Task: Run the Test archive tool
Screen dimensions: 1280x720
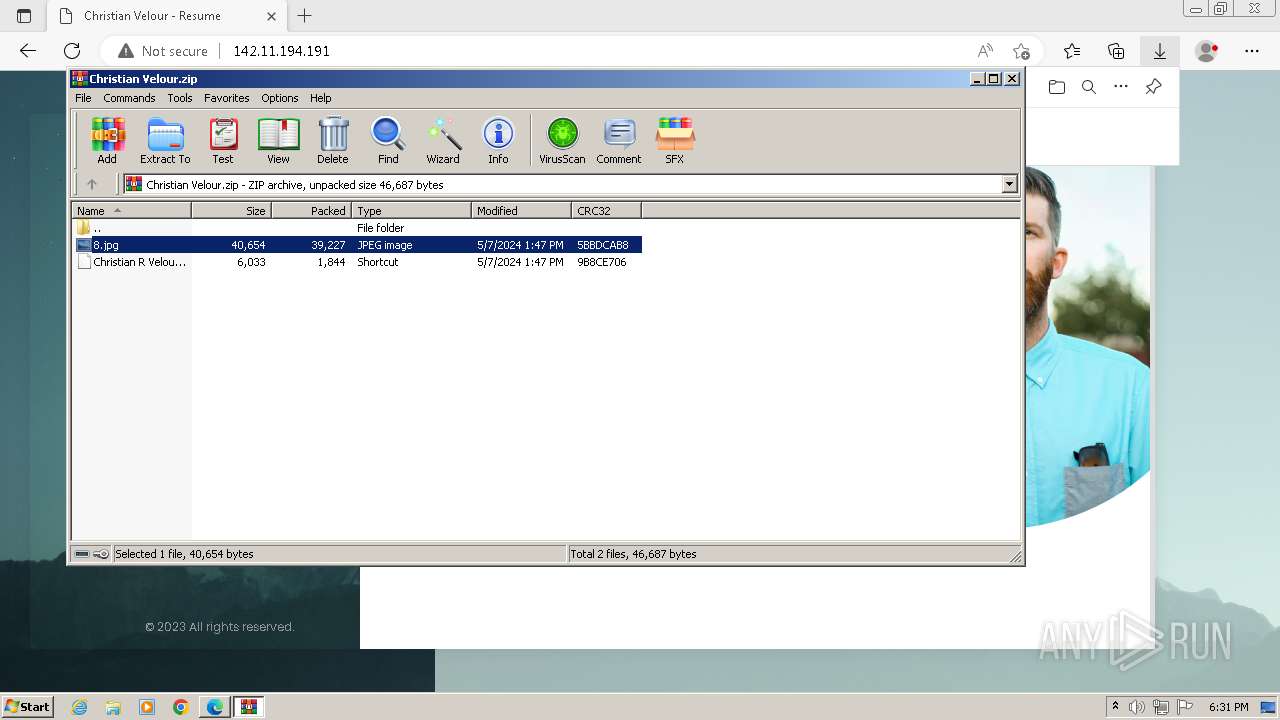Action: pos(223,140)
